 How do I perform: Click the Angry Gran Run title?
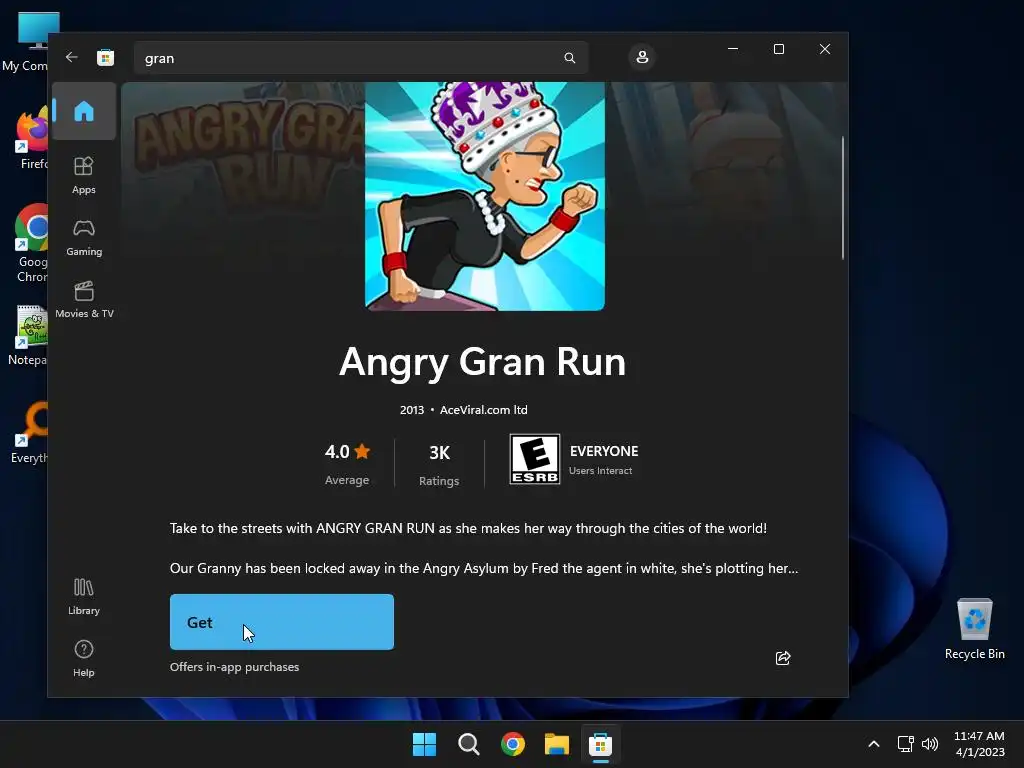point(483,361)
